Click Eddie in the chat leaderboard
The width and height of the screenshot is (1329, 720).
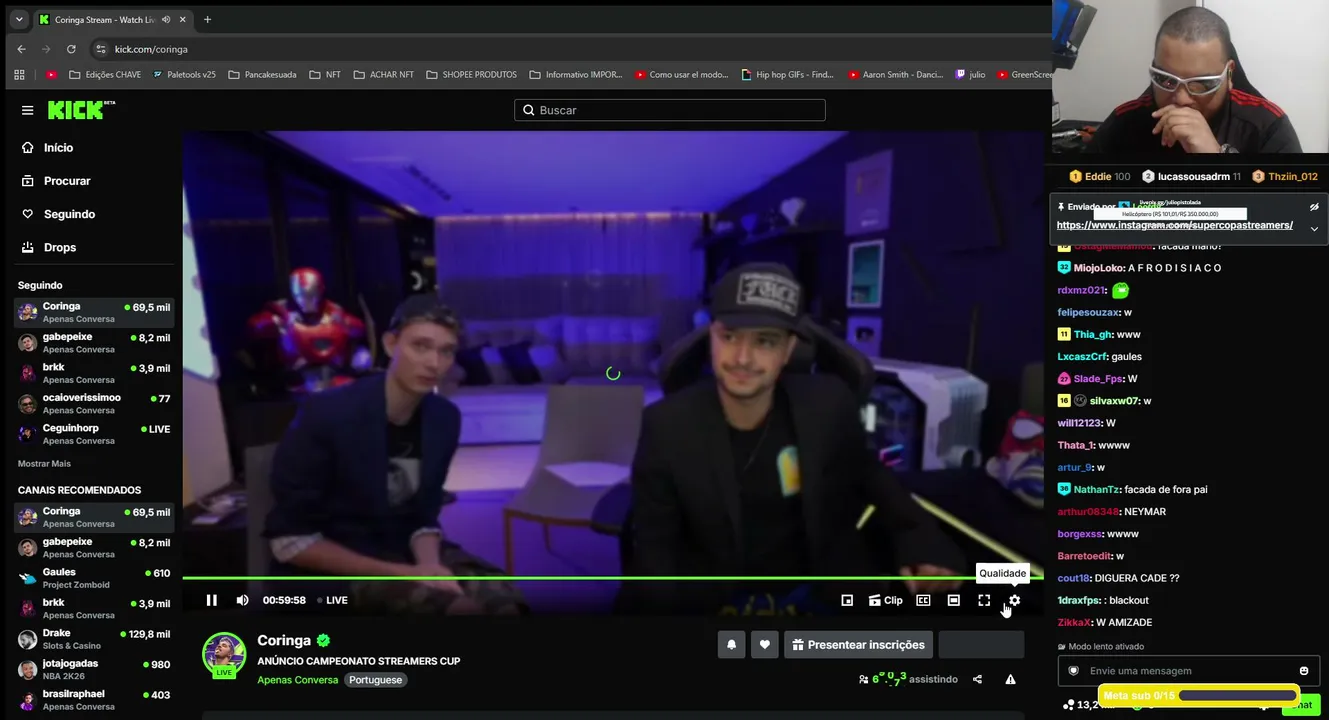click(1100, 177)
